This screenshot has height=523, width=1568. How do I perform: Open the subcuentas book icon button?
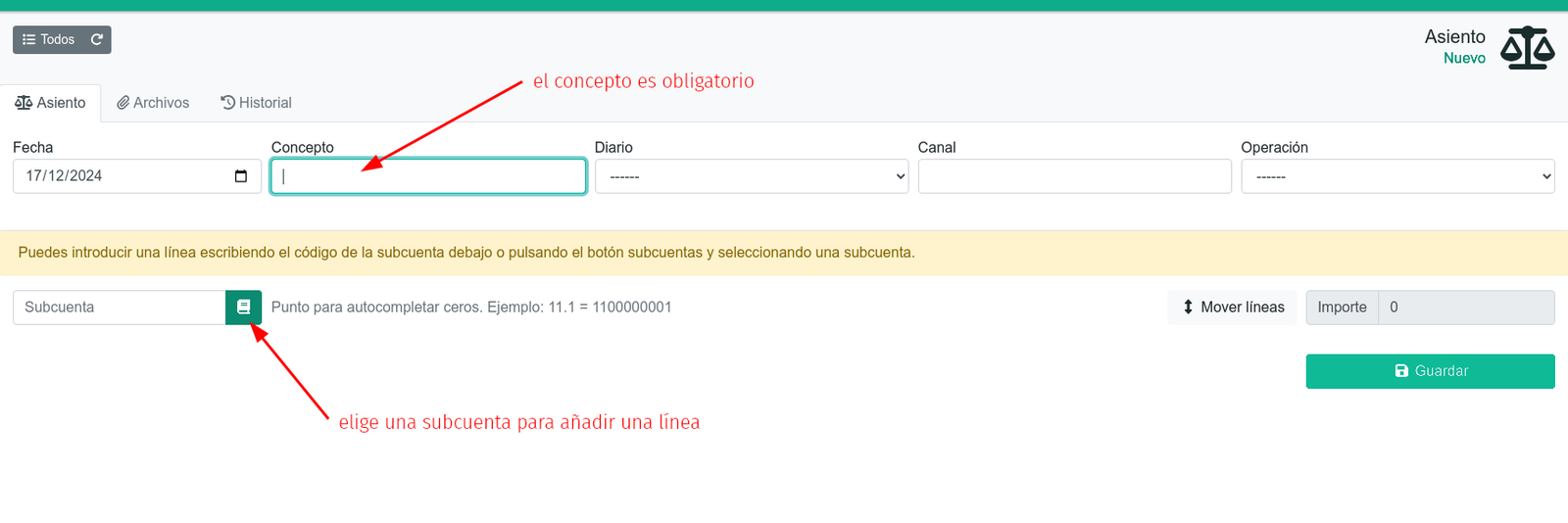pyautogui.click(x=243, y=308)
